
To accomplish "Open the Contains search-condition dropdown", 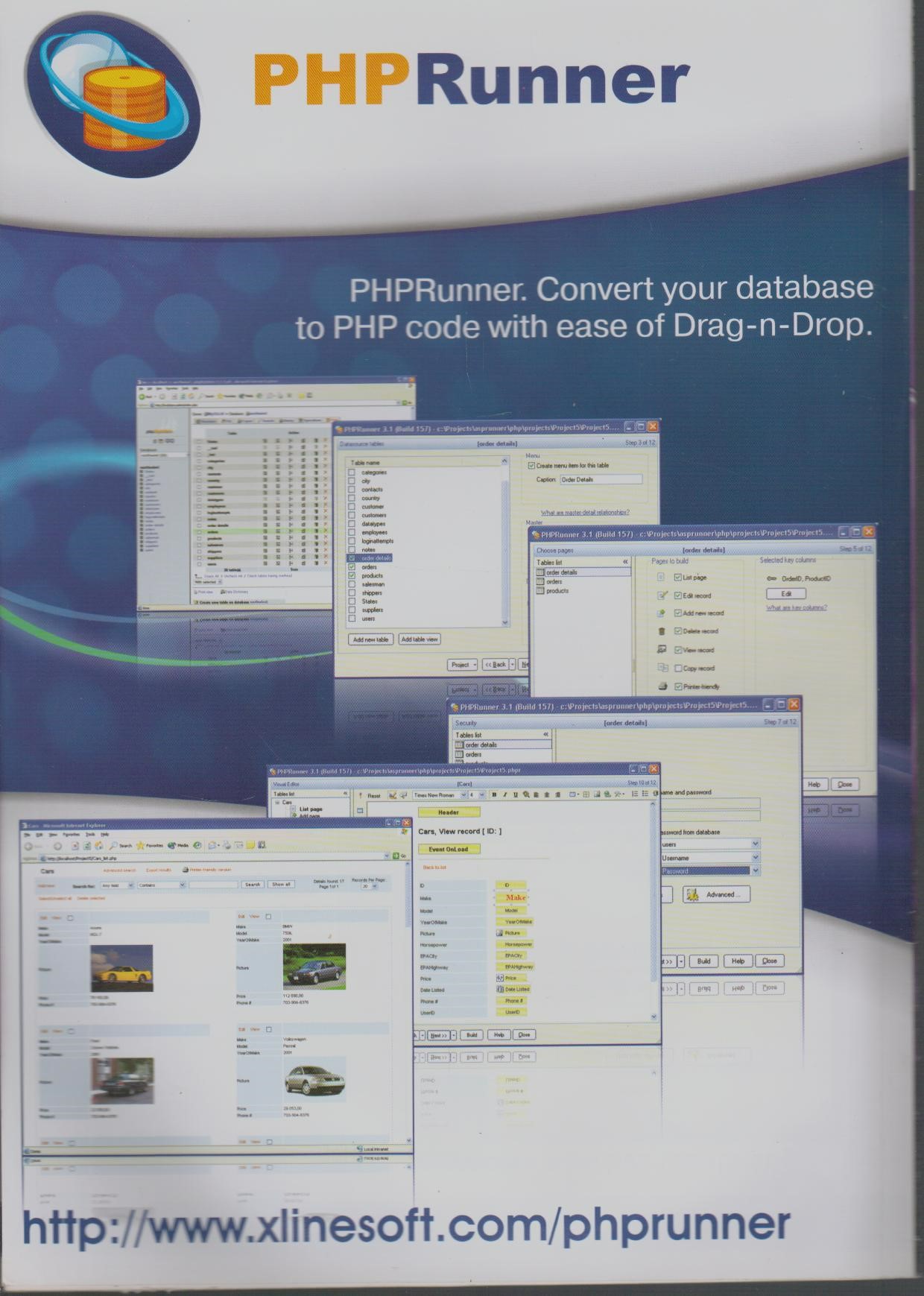I will (181, 885).
